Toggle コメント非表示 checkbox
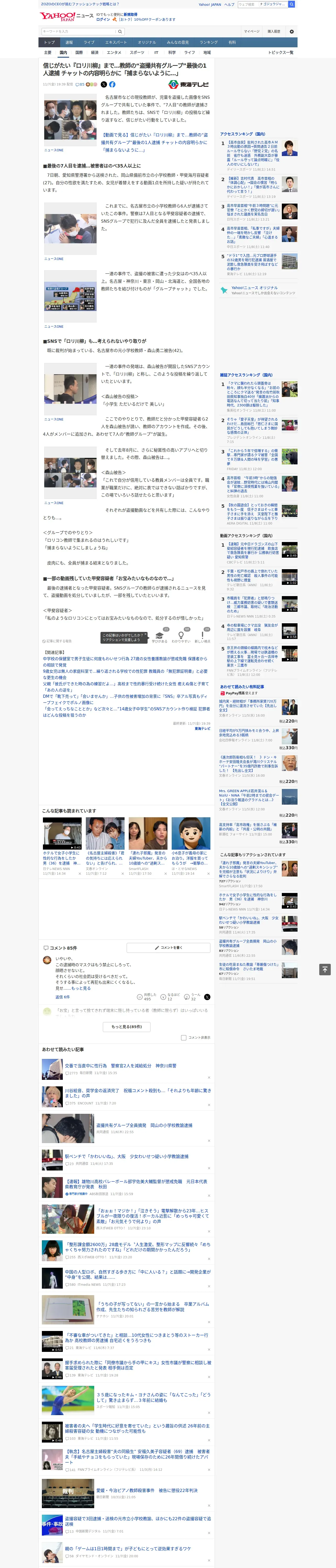This screenshot has width=336, height=1568. click(183, 1037)
